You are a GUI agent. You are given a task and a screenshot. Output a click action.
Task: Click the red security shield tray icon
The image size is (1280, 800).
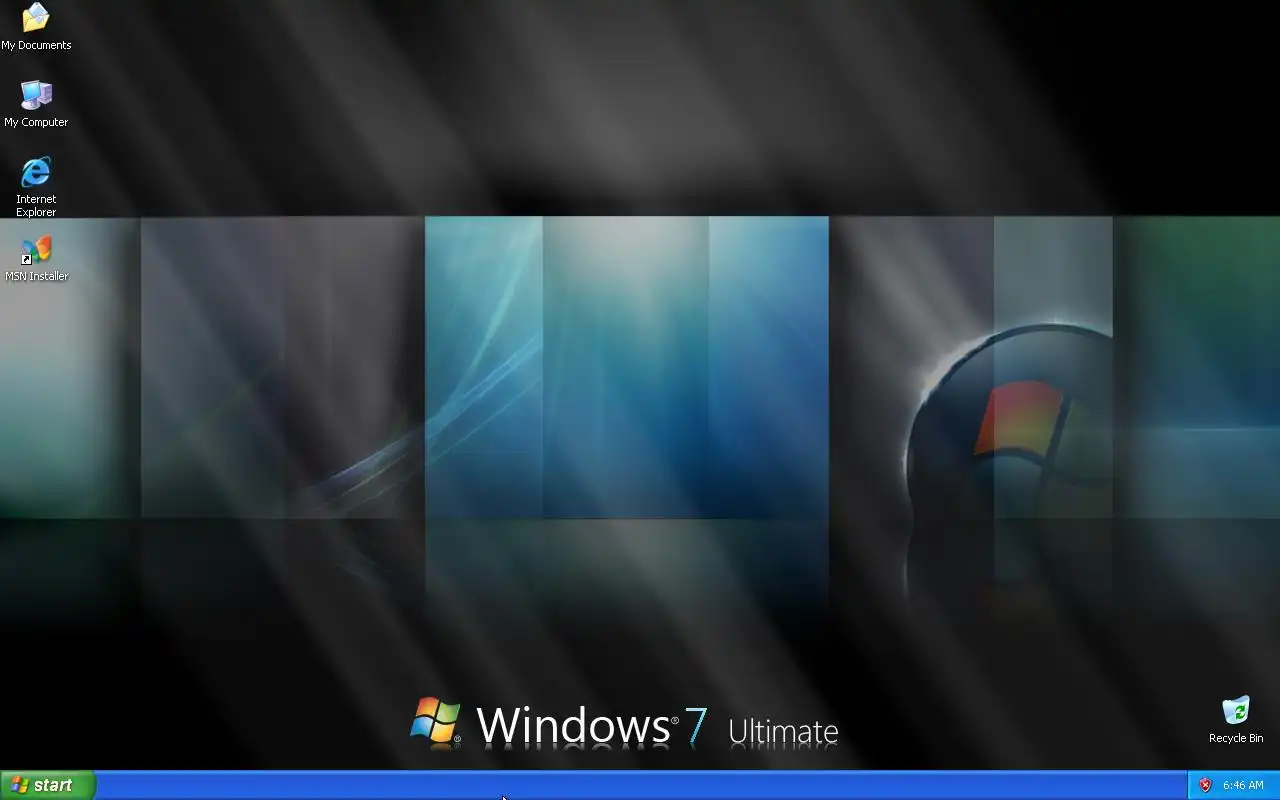(1205, 785)
